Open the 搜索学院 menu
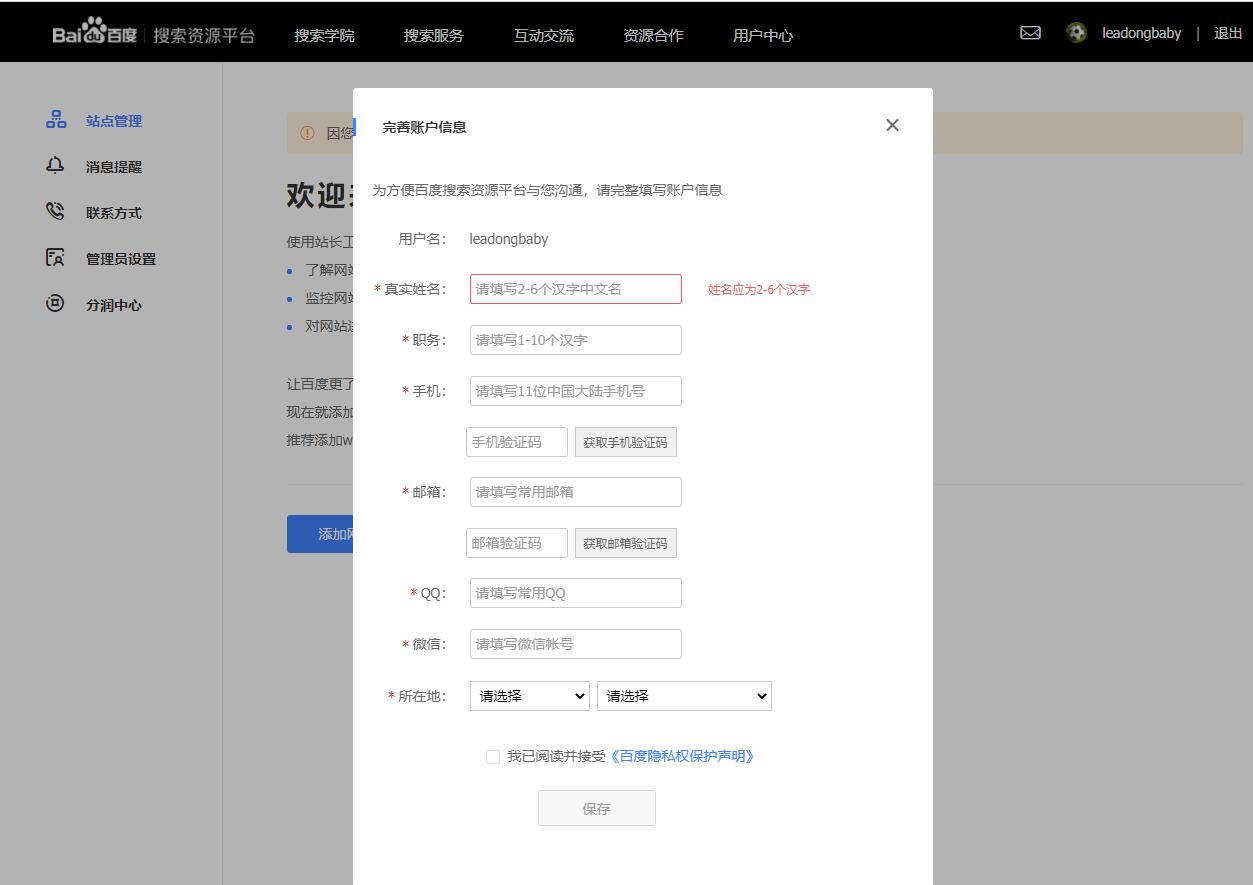 323,34
